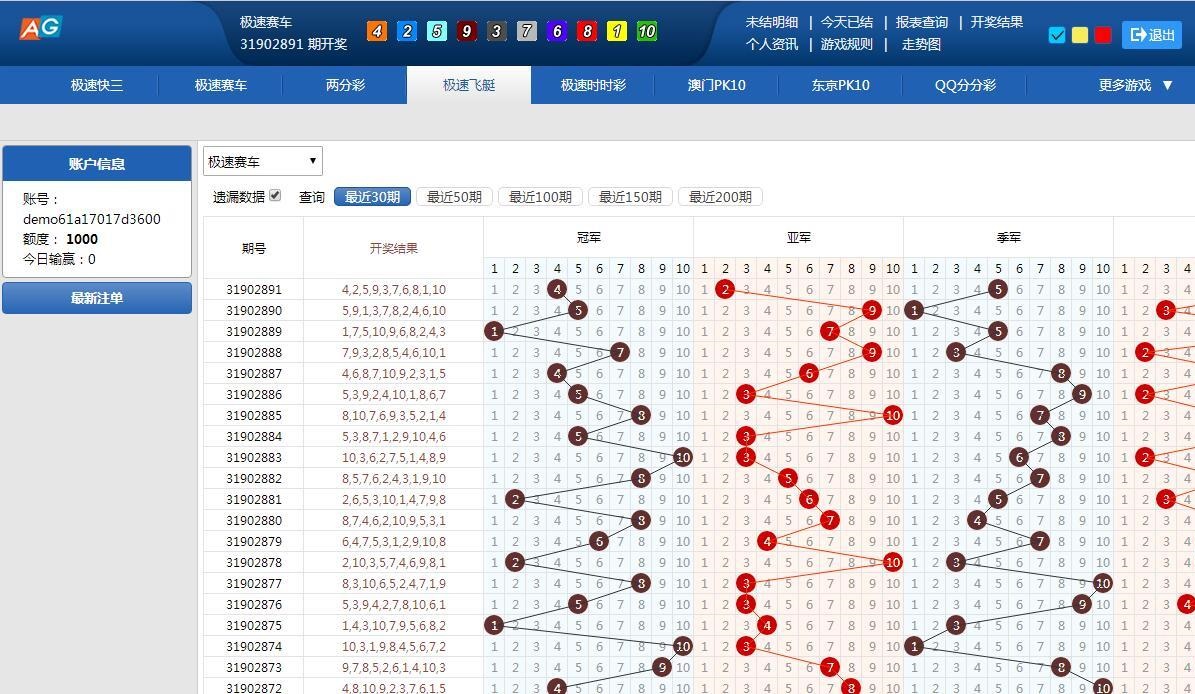Open the 极速赛车 game dropdown

click(x=262, y=161)
